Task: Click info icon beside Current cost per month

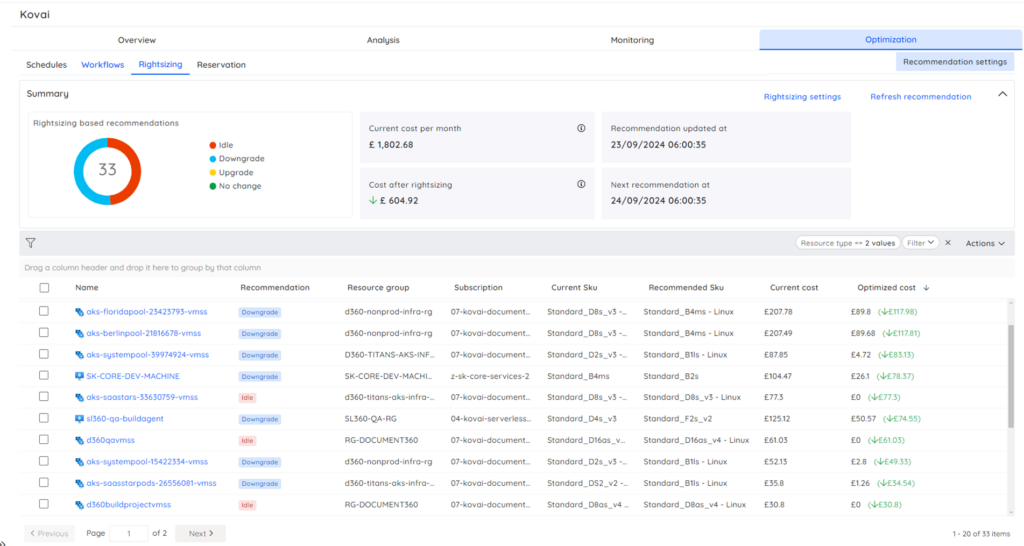Action: click(x=581, y=128)
